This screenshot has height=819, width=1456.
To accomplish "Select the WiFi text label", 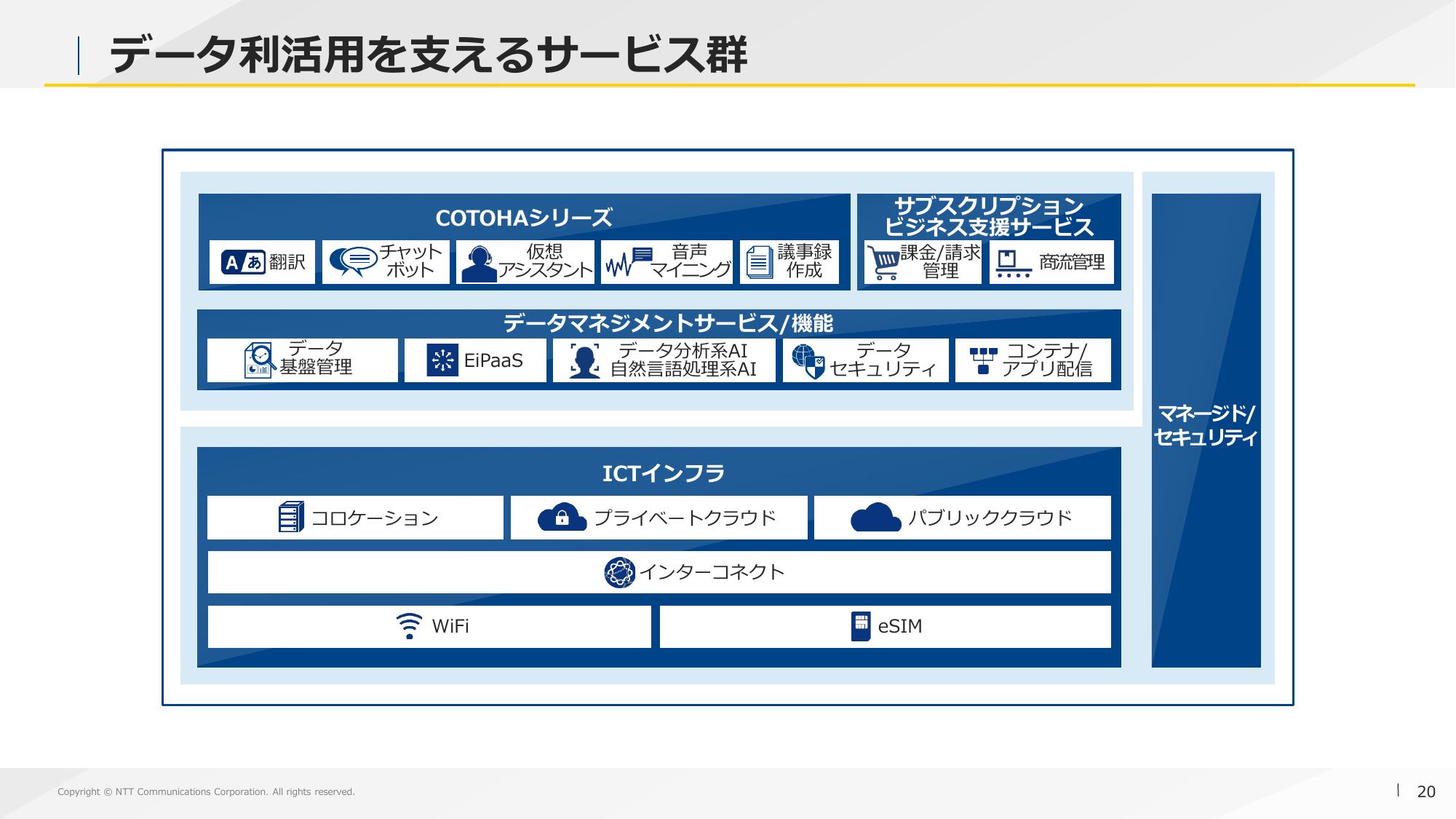I will tap(450, 626).
